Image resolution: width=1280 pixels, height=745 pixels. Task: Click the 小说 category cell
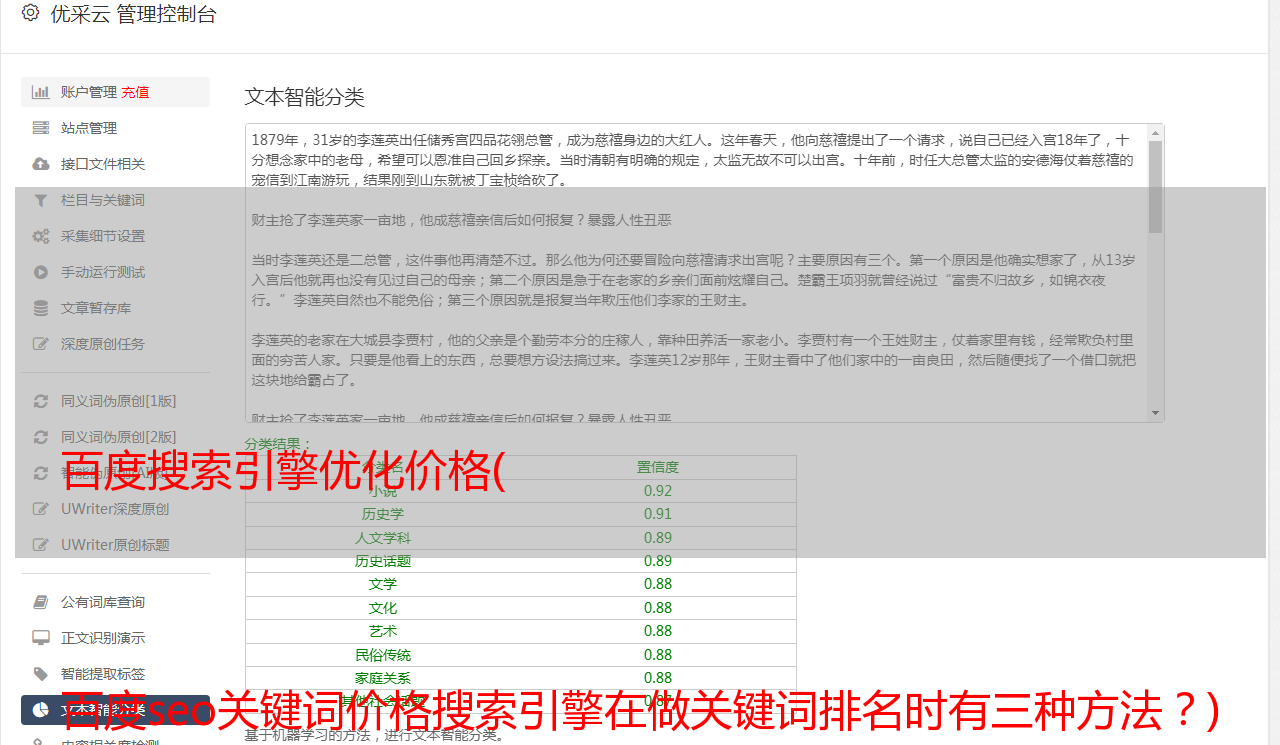pos(383,491)
